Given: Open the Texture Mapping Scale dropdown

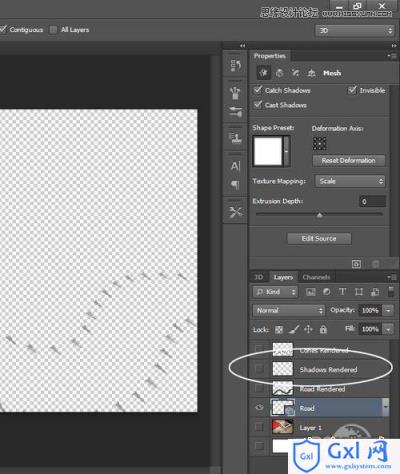Looking at the screenshot, I should click(x=350, y=181).
